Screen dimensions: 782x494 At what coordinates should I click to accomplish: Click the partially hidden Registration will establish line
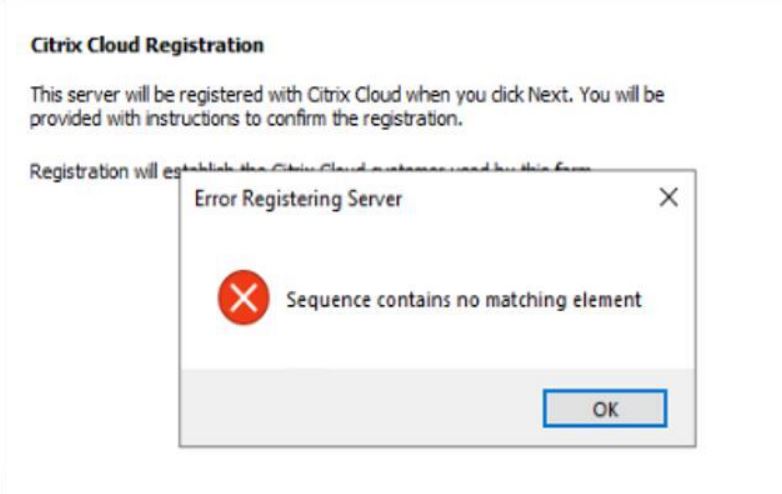(x=104, y=171)
